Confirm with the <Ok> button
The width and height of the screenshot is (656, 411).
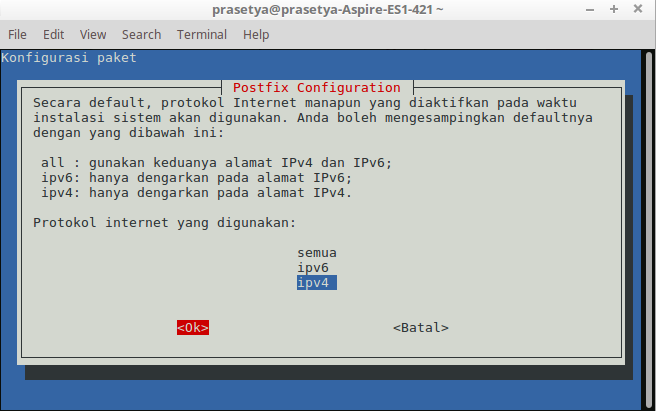193,328
